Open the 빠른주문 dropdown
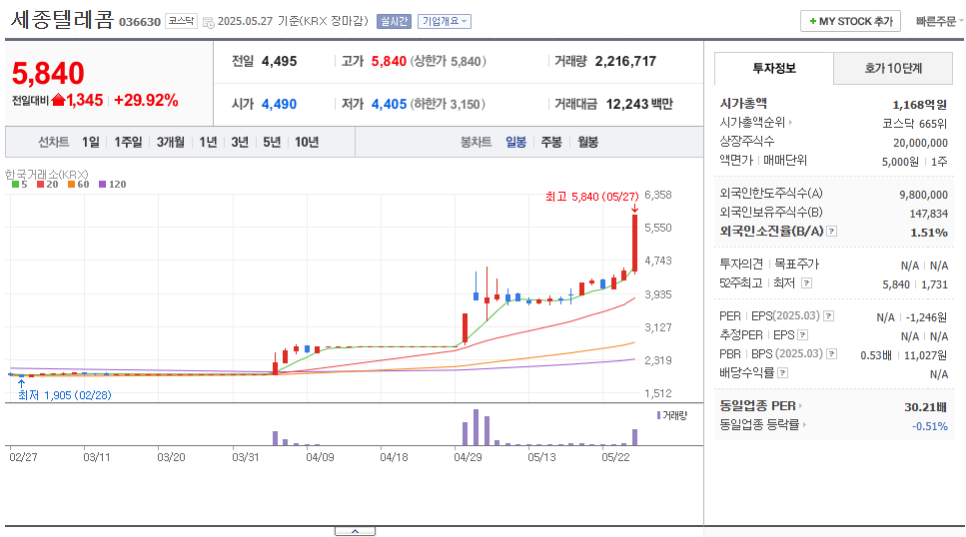 (939, 21)
